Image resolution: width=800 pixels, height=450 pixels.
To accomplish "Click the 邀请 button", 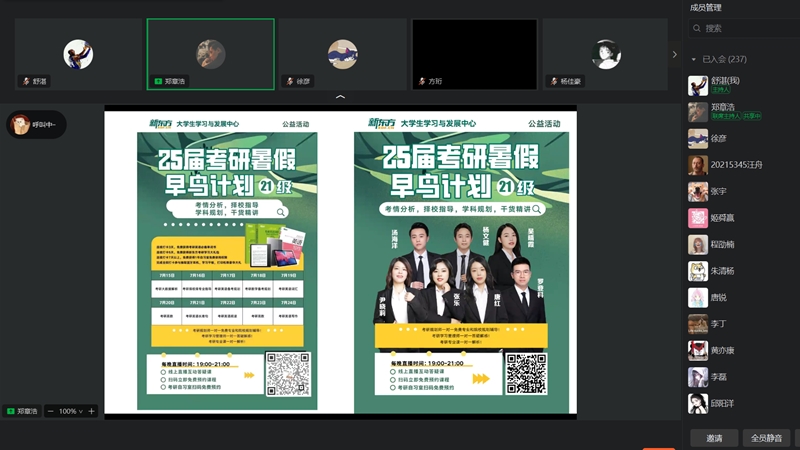I will tap(714, 438).
